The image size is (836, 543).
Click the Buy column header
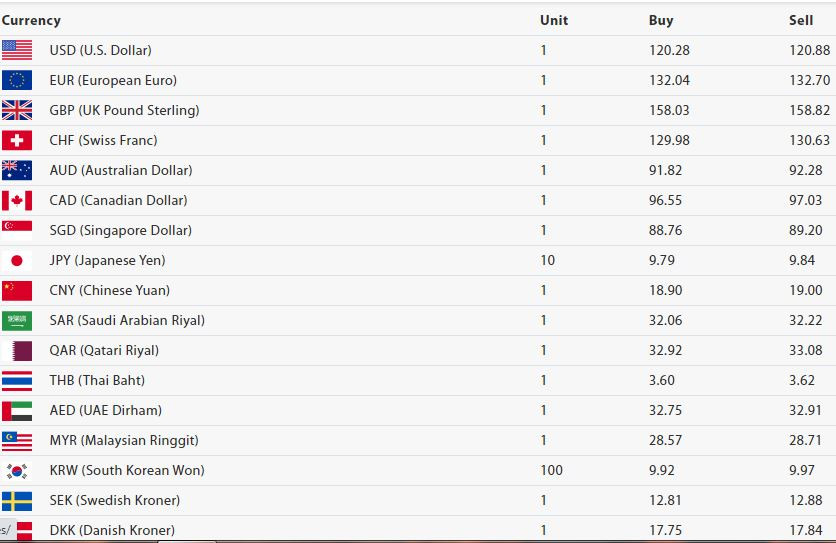point(661,20)
